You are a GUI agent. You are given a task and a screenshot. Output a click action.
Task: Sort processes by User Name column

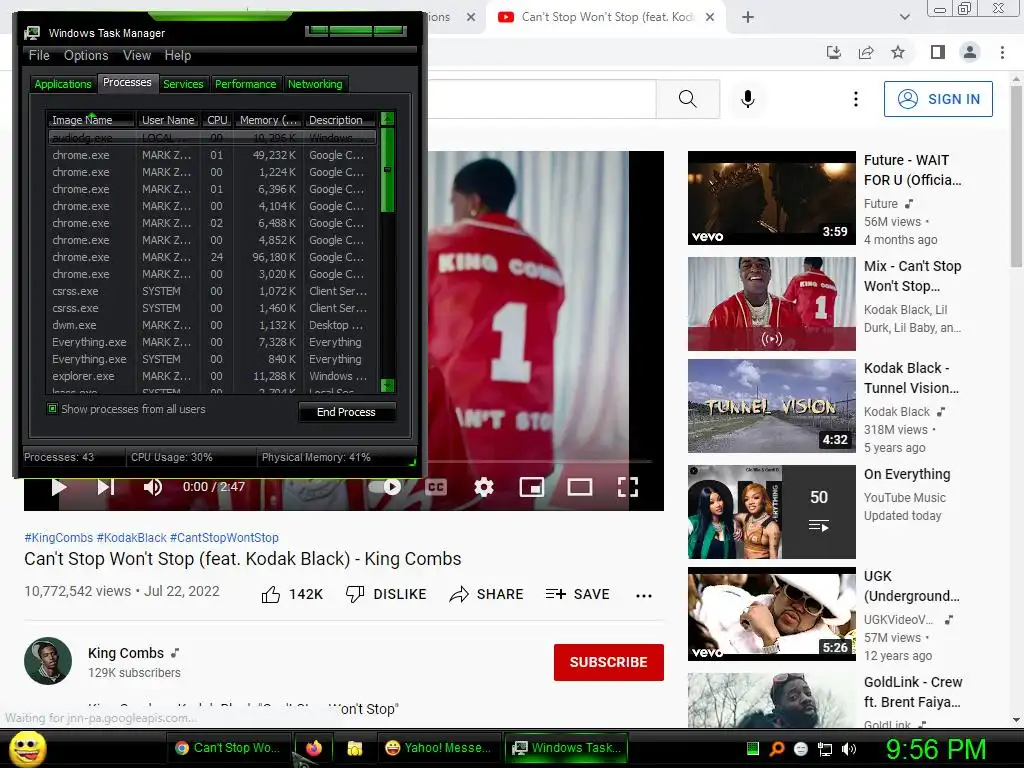click(x=168, y=120)
